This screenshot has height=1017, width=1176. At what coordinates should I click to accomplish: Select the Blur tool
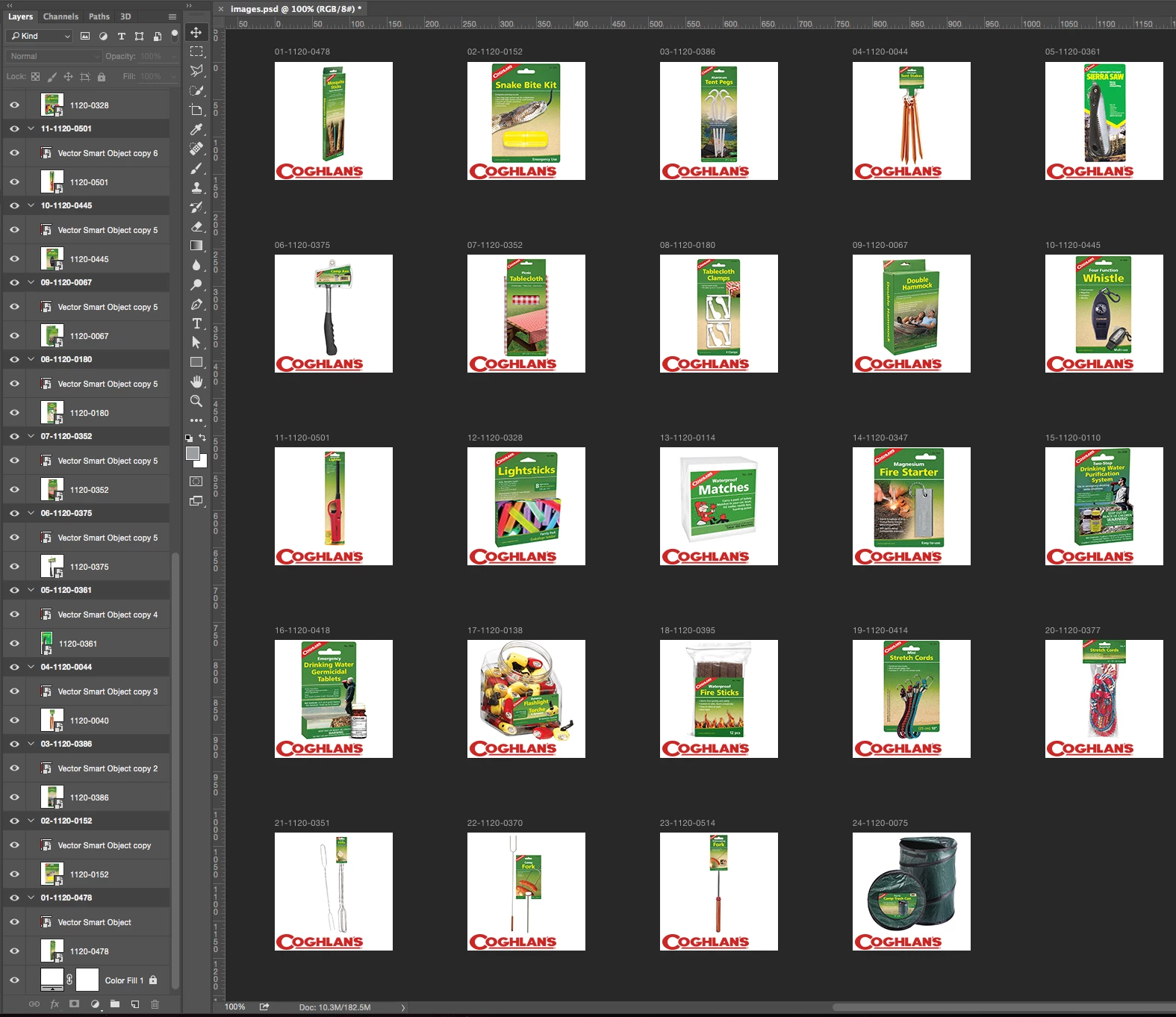pyautogui.click(x=196, y=265)
